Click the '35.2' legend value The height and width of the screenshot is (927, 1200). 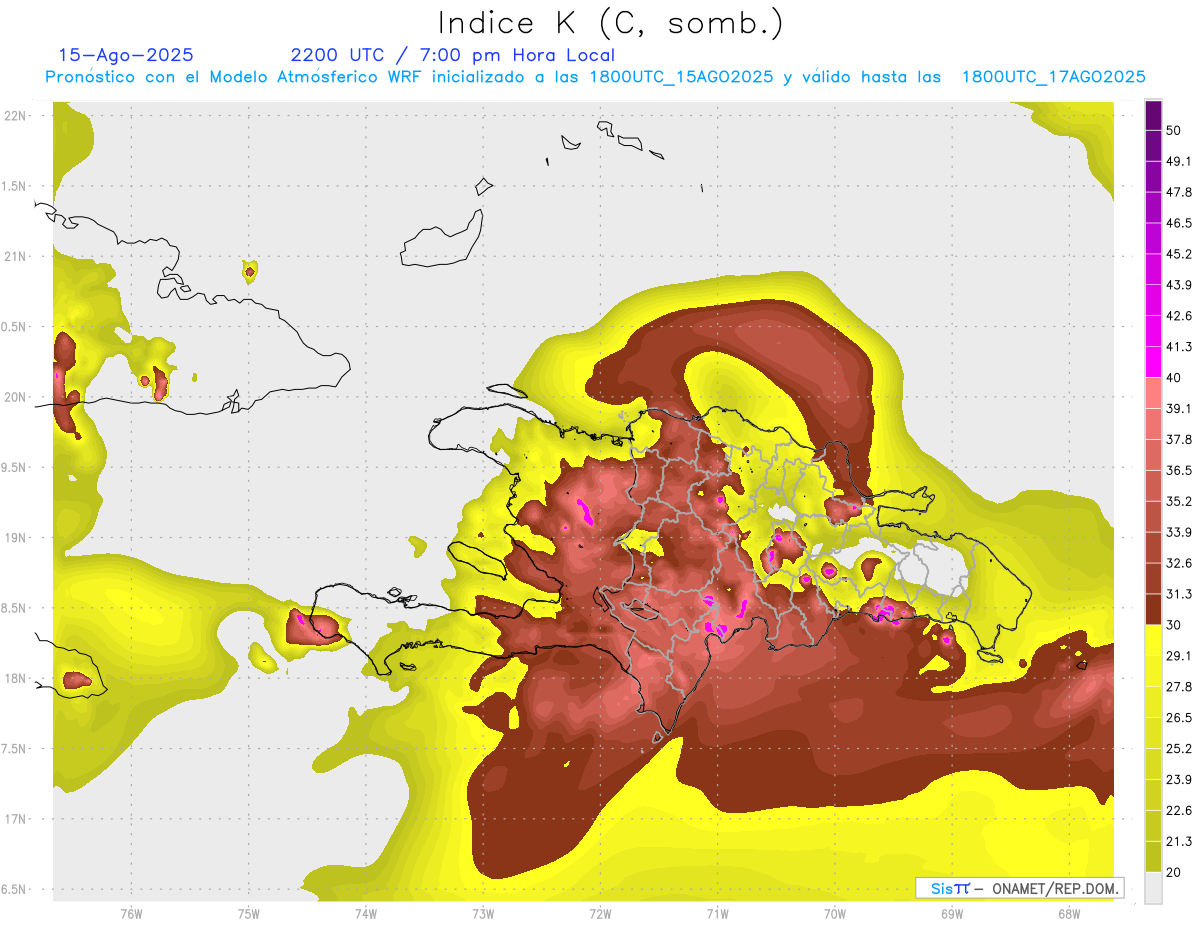click(1179, 501)
